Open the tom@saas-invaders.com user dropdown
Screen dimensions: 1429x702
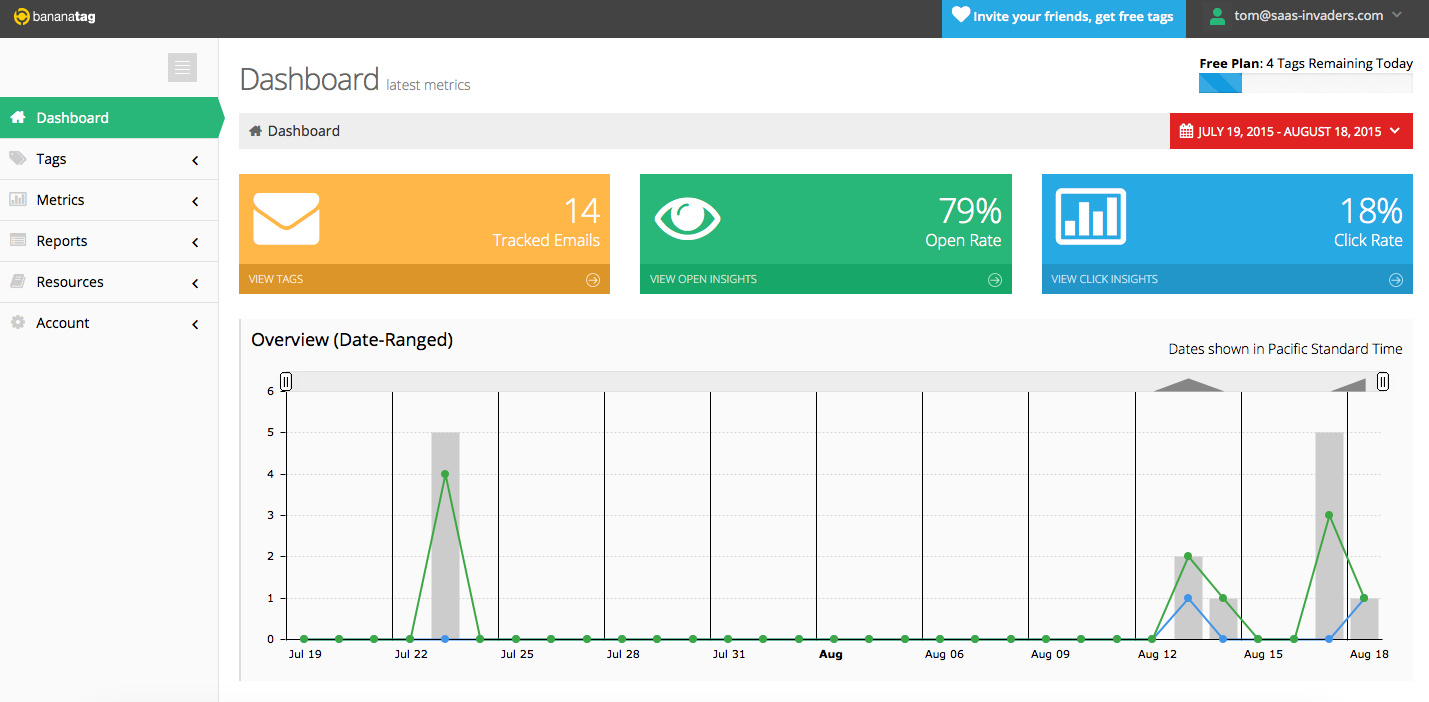pyautogui.click(x=1308, y=16)
